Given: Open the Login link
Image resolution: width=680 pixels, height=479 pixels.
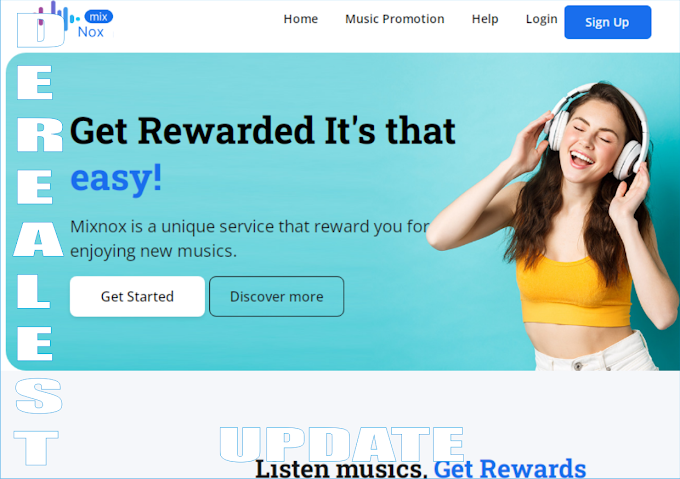Looking at the screenshot, I should point(541,19).
